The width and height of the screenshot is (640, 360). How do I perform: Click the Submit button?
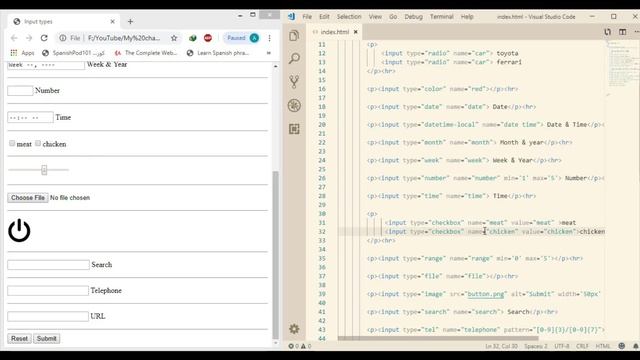coord(47,338)
